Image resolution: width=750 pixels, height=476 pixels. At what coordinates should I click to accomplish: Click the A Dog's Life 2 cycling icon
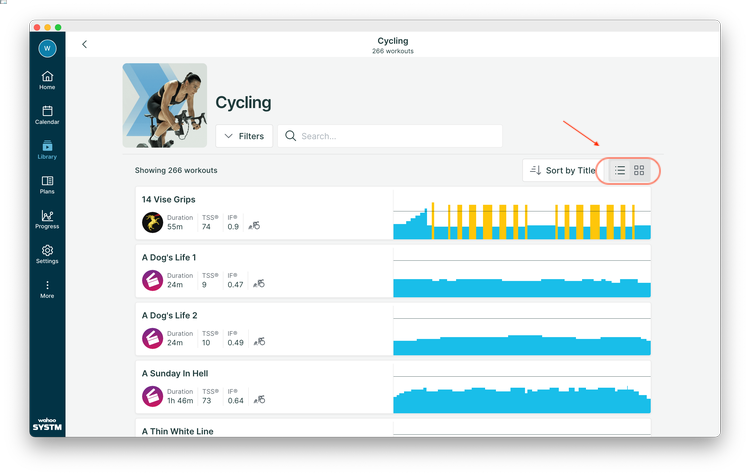point(259,342)
